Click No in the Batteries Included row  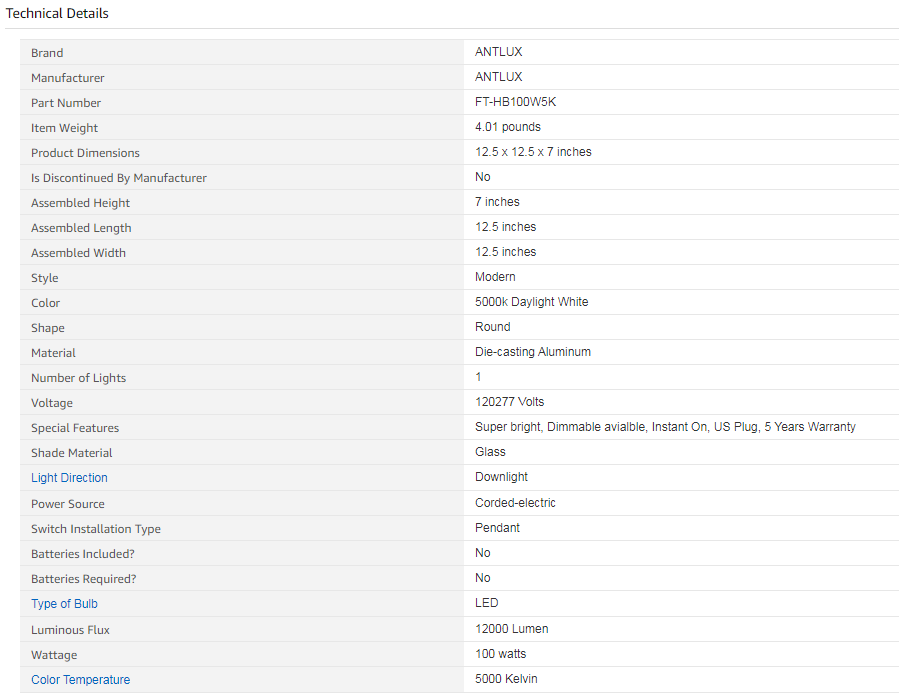(x=483, y=553)
